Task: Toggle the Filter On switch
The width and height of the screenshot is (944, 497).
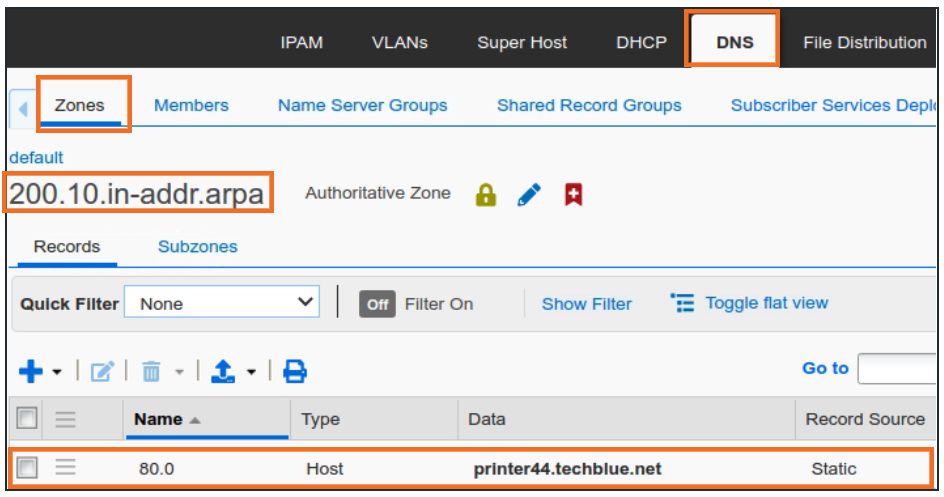Action: pyautogui.click(x=377, y=304)
